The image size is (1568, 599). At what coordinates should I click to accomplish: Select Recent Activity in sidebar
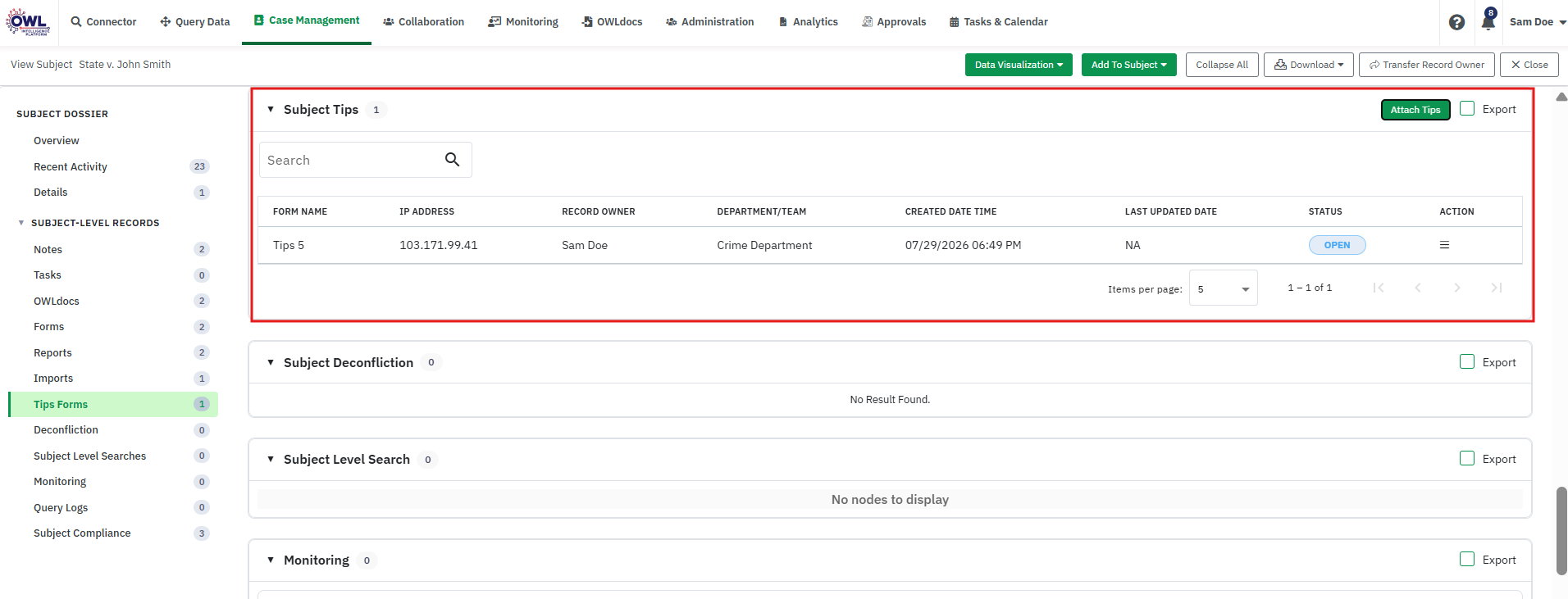[71, 166]
